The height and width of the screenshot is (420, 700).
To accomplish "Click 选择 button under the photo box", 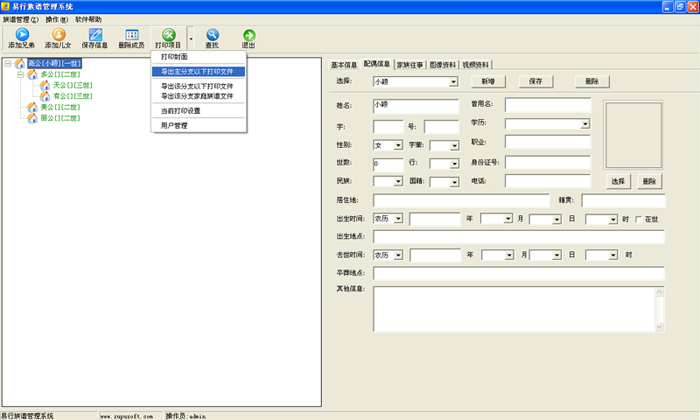I will click(x=618, y=181).
